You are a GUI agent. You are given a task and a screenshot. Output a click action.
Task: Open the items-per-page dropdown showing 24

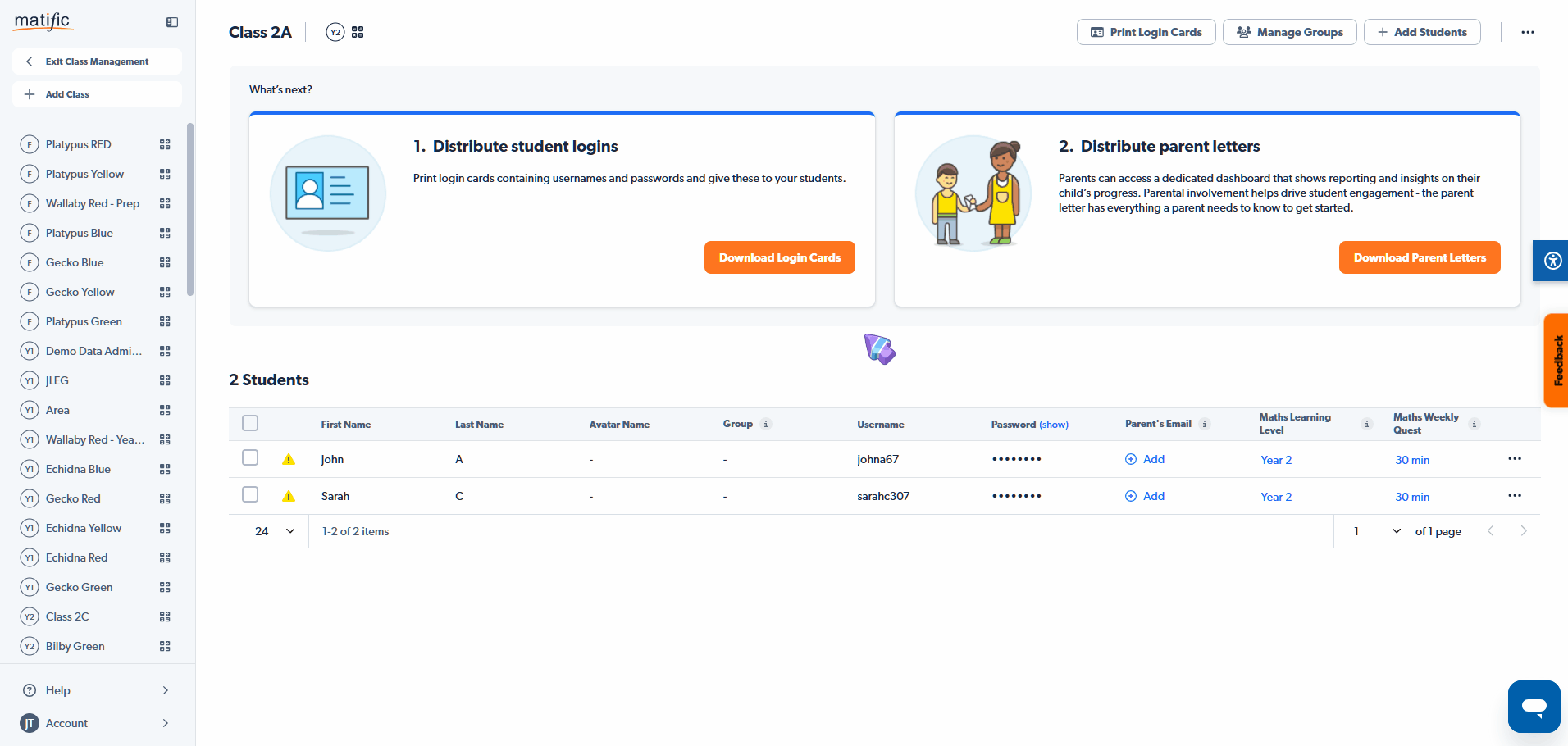coord(274,530)
